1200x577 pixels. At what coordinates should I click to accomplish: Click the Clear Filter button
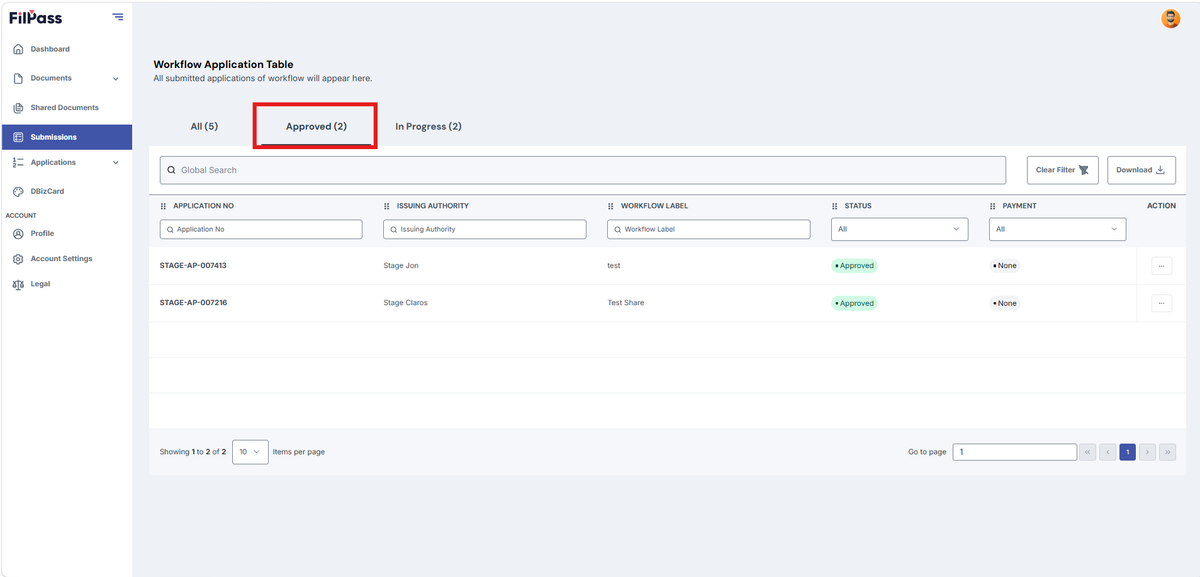[1063, 170]
